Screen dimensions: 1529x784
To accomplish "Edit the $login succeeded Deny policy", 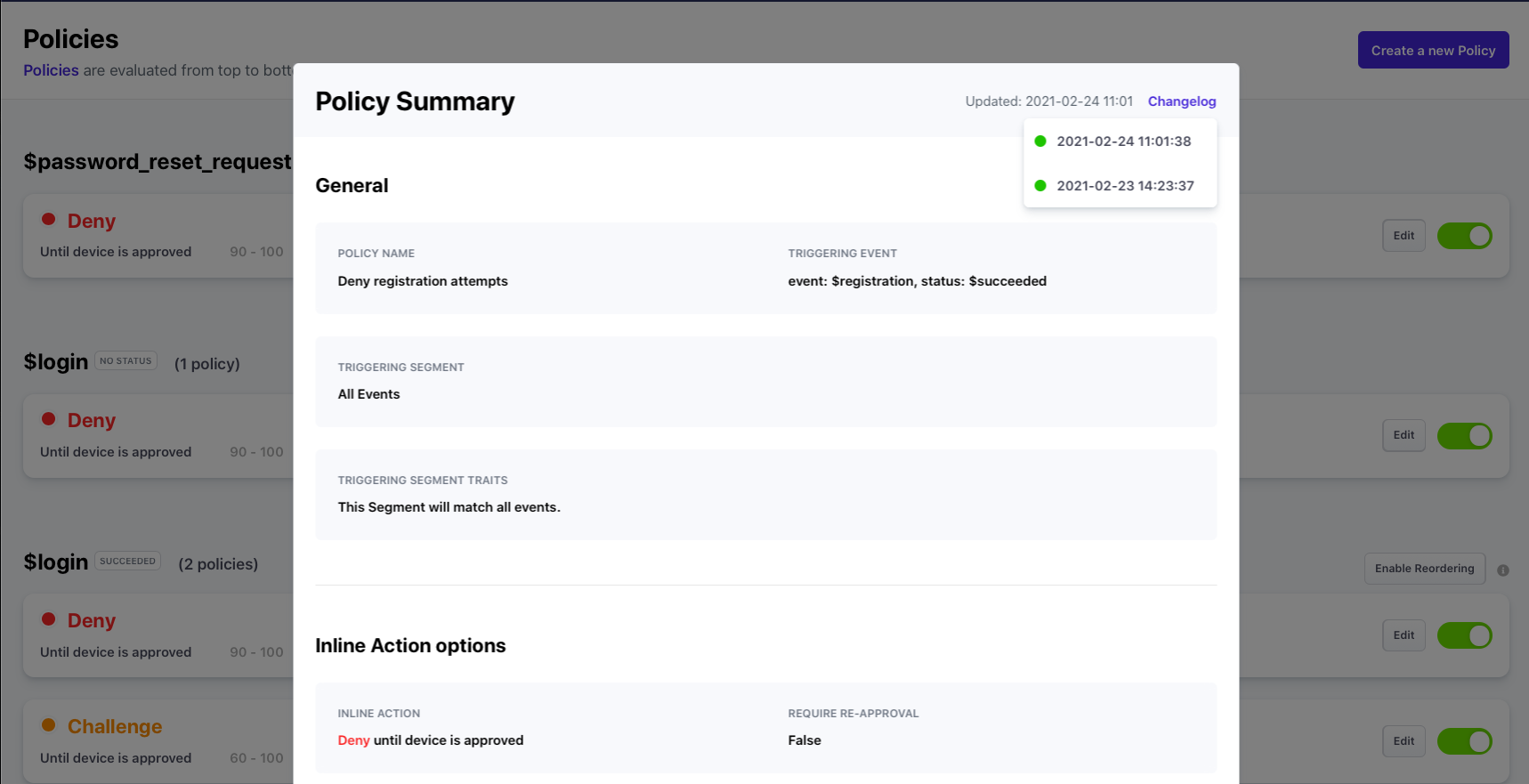I will (x=1404, y=635).
